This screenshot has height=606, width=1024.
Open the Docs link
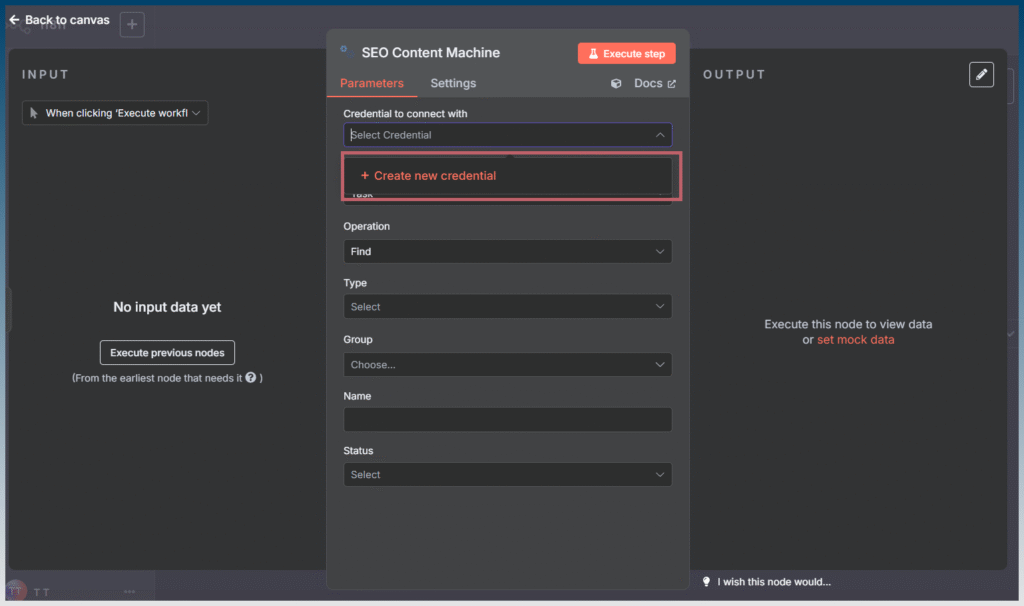click(654, 84)
